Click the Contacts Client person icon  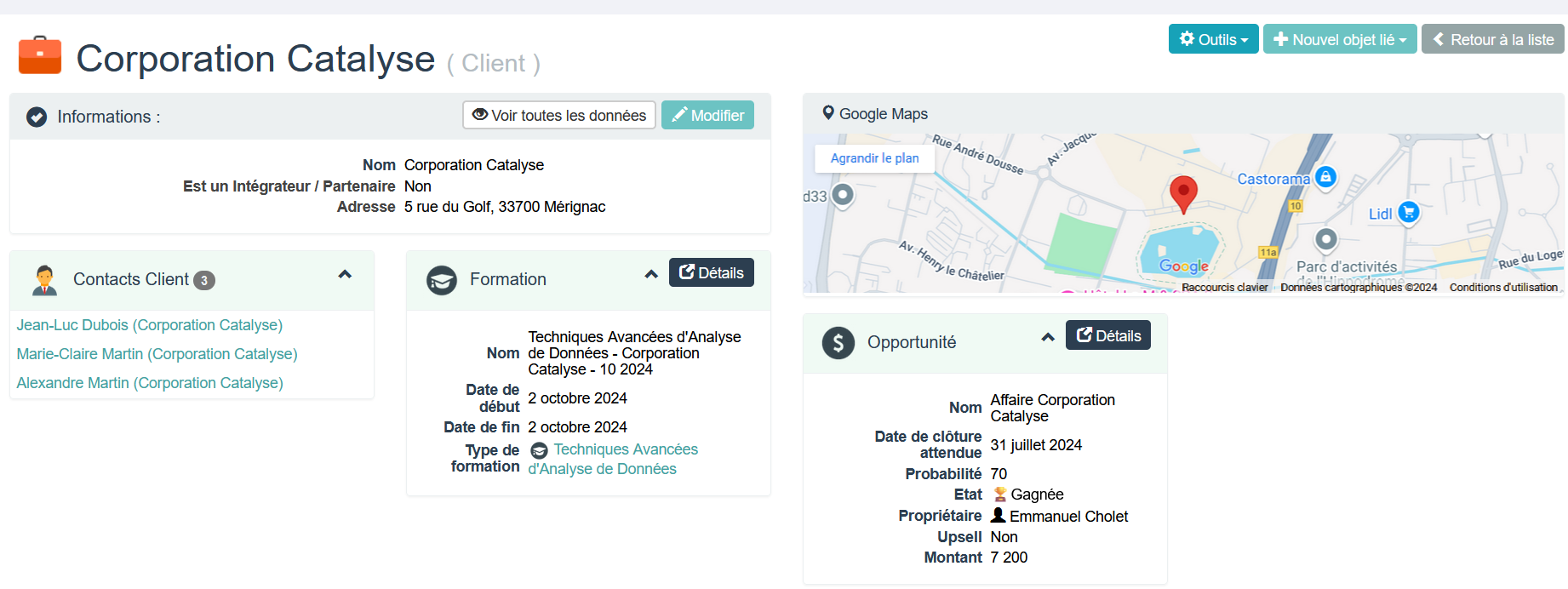click(44, 280)
